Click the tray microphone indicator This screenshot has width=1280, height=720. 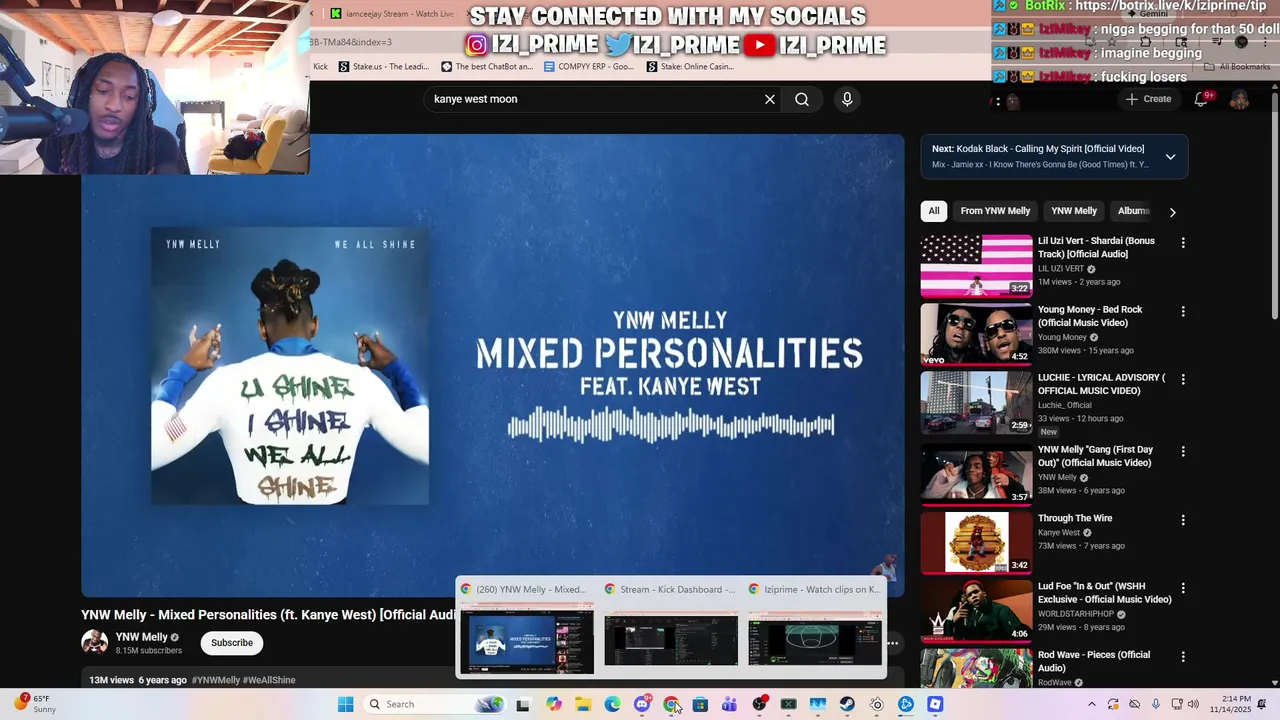(1156, 704)
